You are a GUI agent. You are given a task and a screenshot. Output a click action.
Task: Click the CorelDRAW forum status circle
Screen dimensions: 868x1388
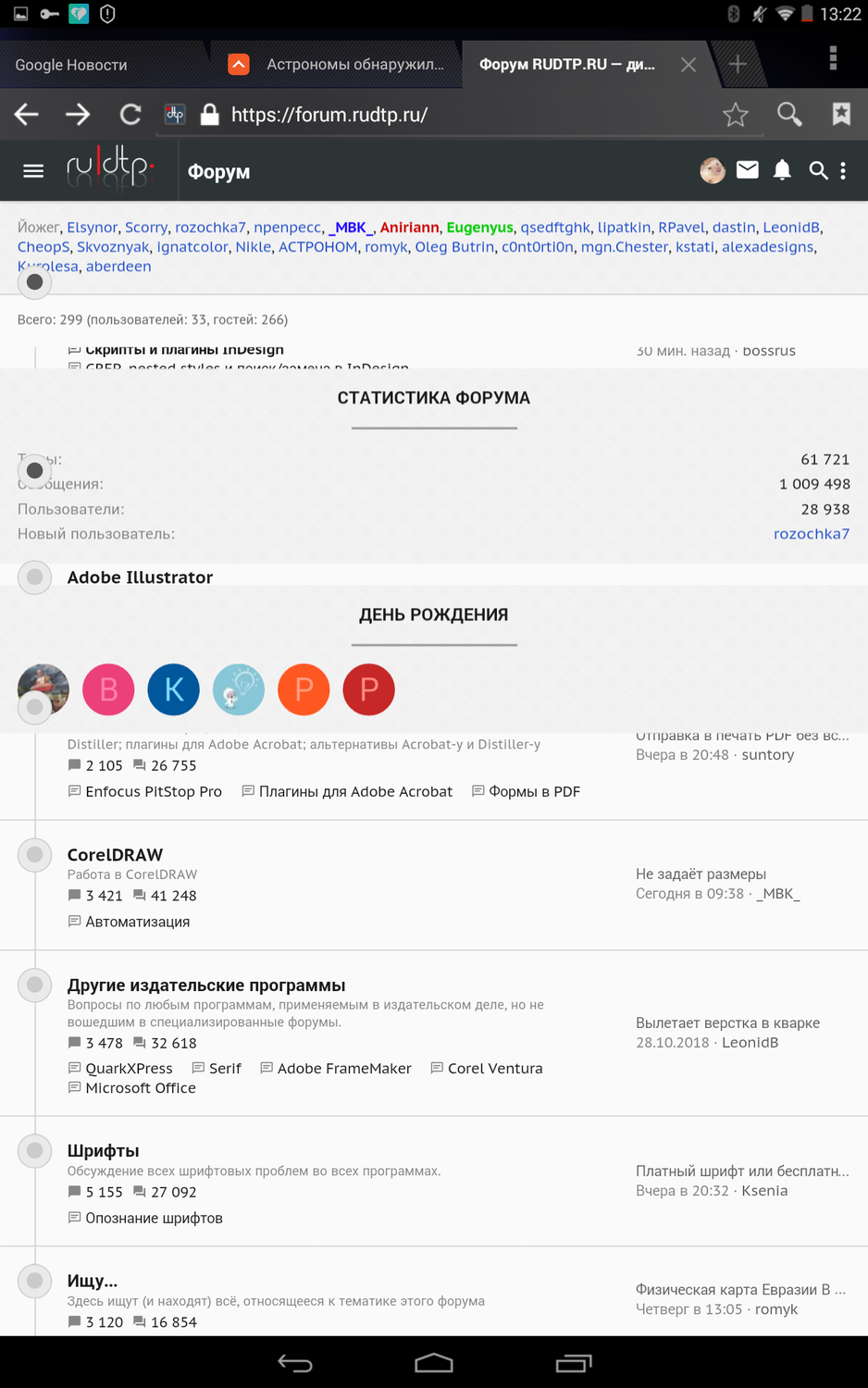point(34,855)
